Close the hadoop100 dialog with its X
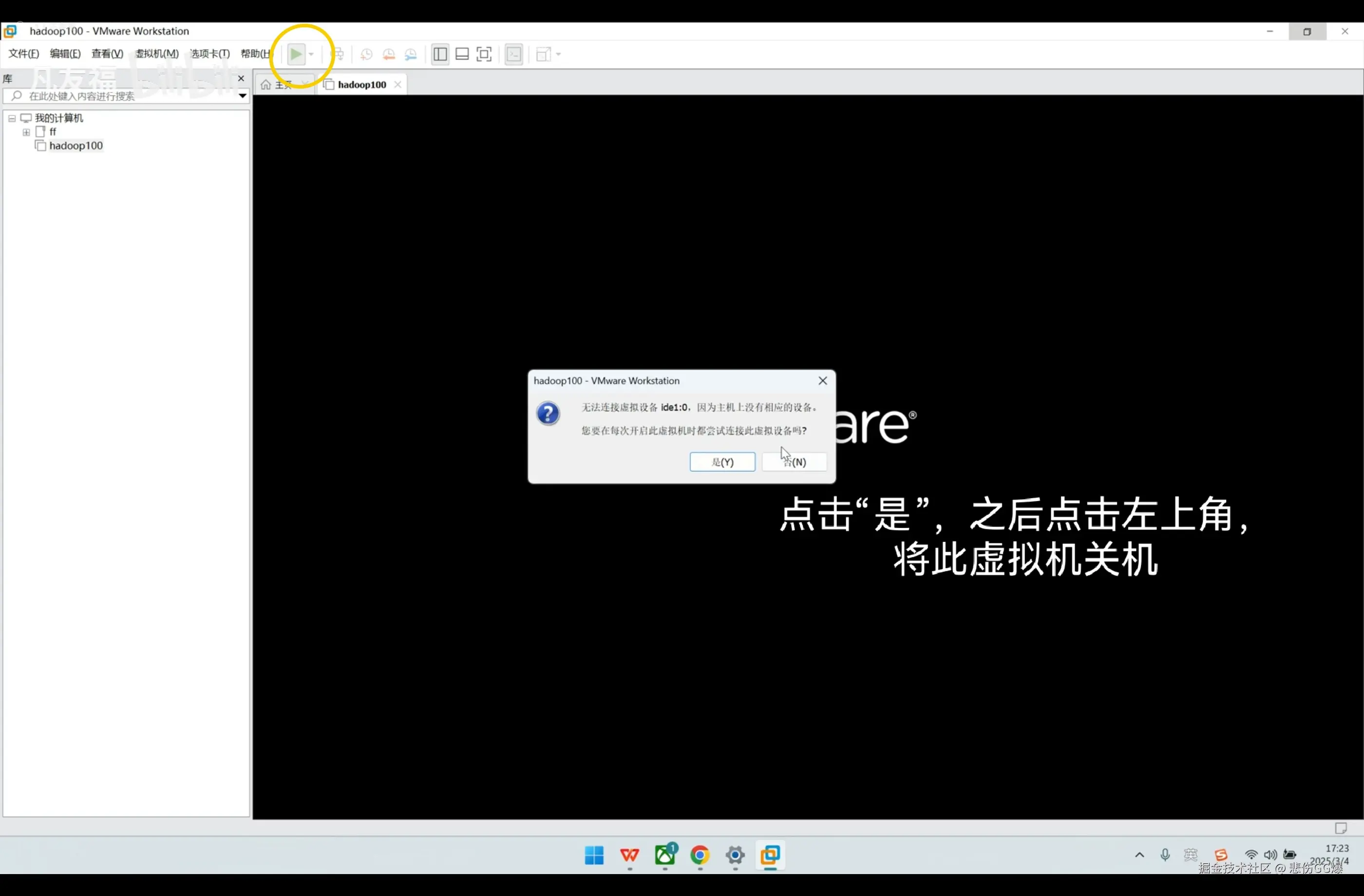The width and height of the screenshot is (1364, 896). point(822,380)
